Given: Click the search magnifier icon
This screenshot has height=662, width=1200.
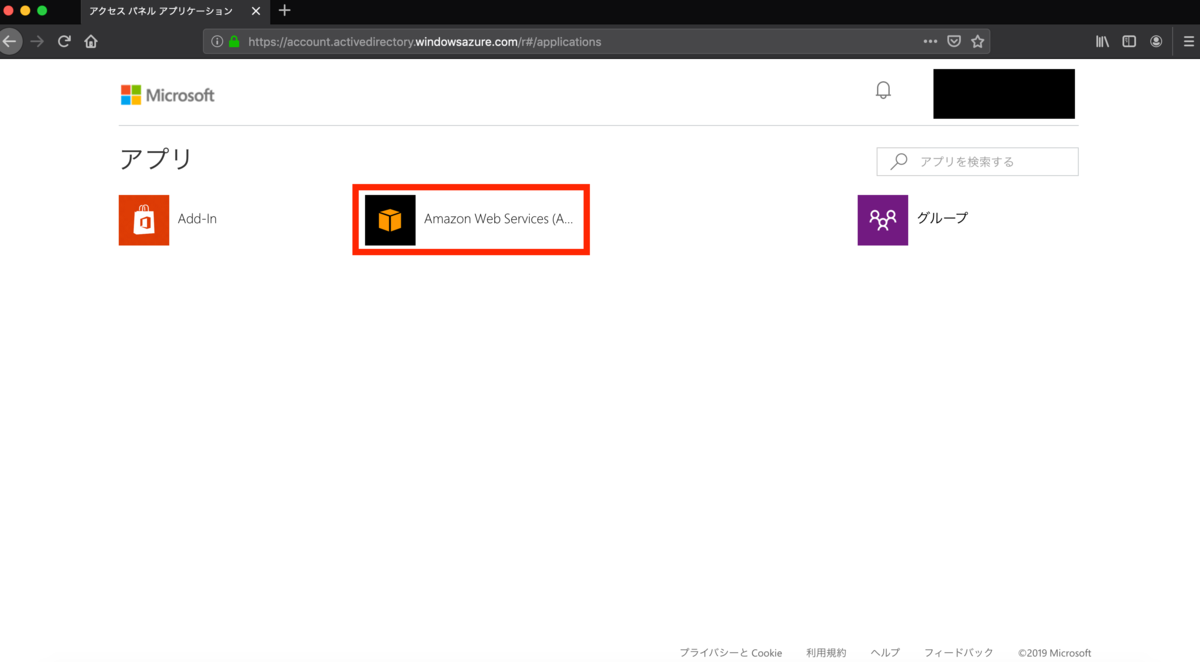Looking at the screenshot, I should 900,161.
